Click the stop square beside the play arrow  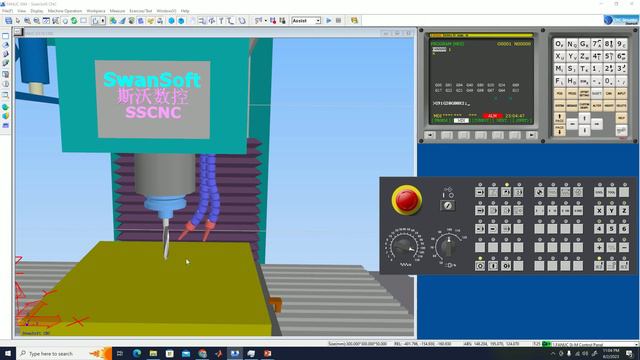click(338, 20)
